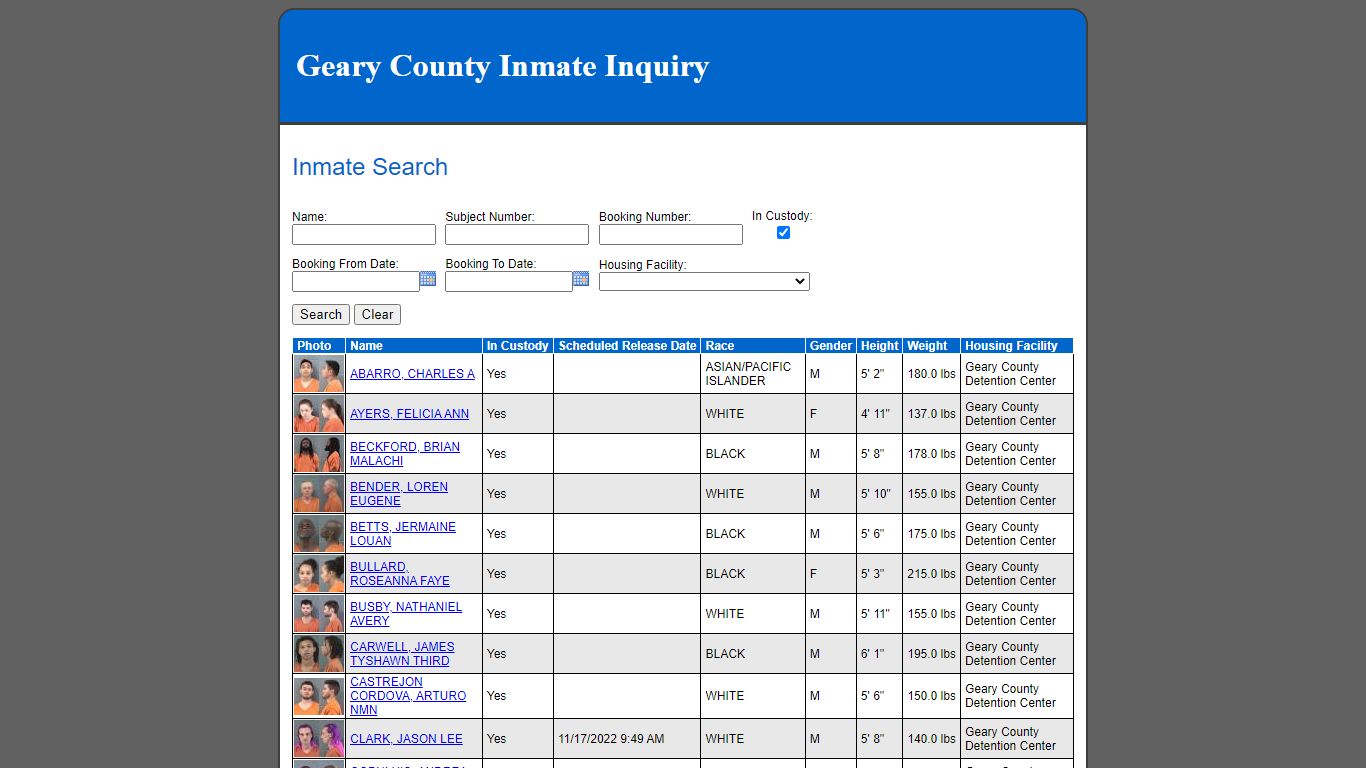Click photo thumbnail for CASTREJON CORDOVA, ARTURO
1366x768 pixels.
(x=319, y=696)
